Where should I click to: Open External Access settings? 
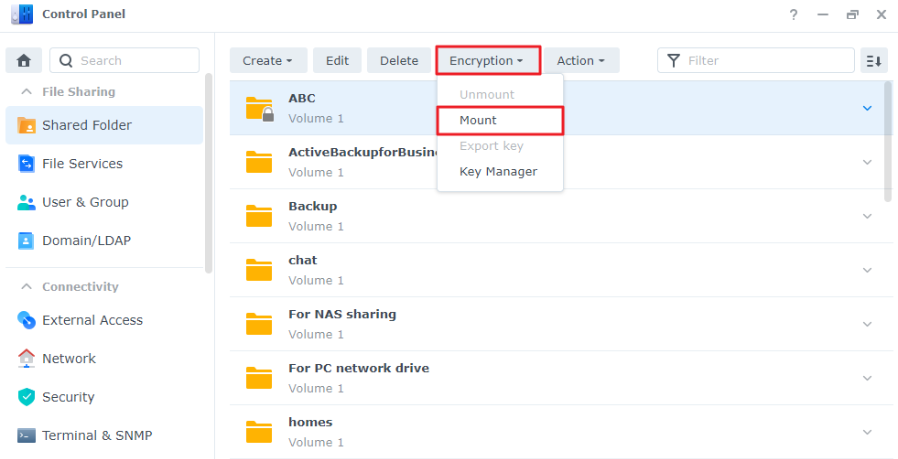click(104, 320)
